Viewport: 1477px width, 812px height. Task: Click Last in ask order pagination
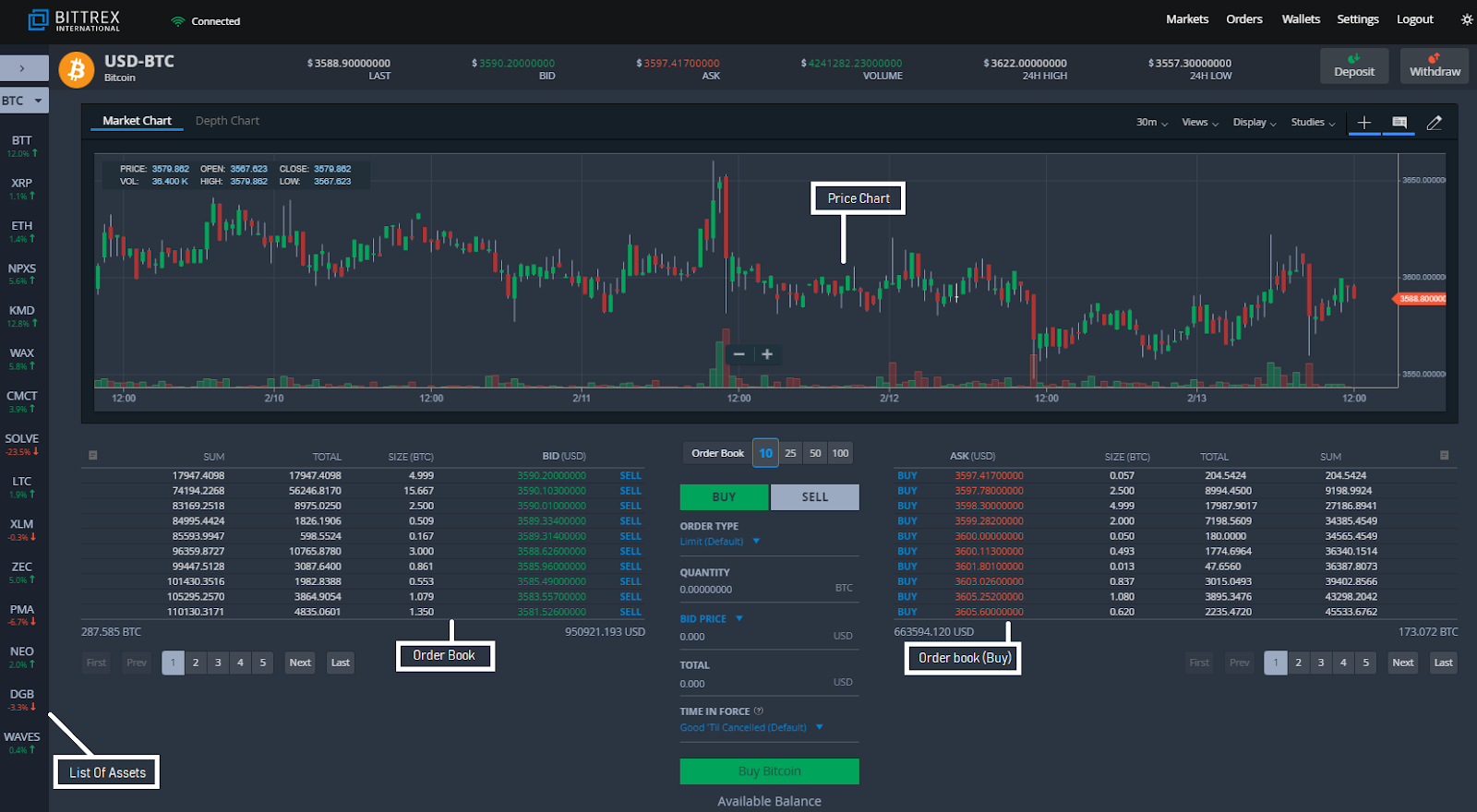1443,663
